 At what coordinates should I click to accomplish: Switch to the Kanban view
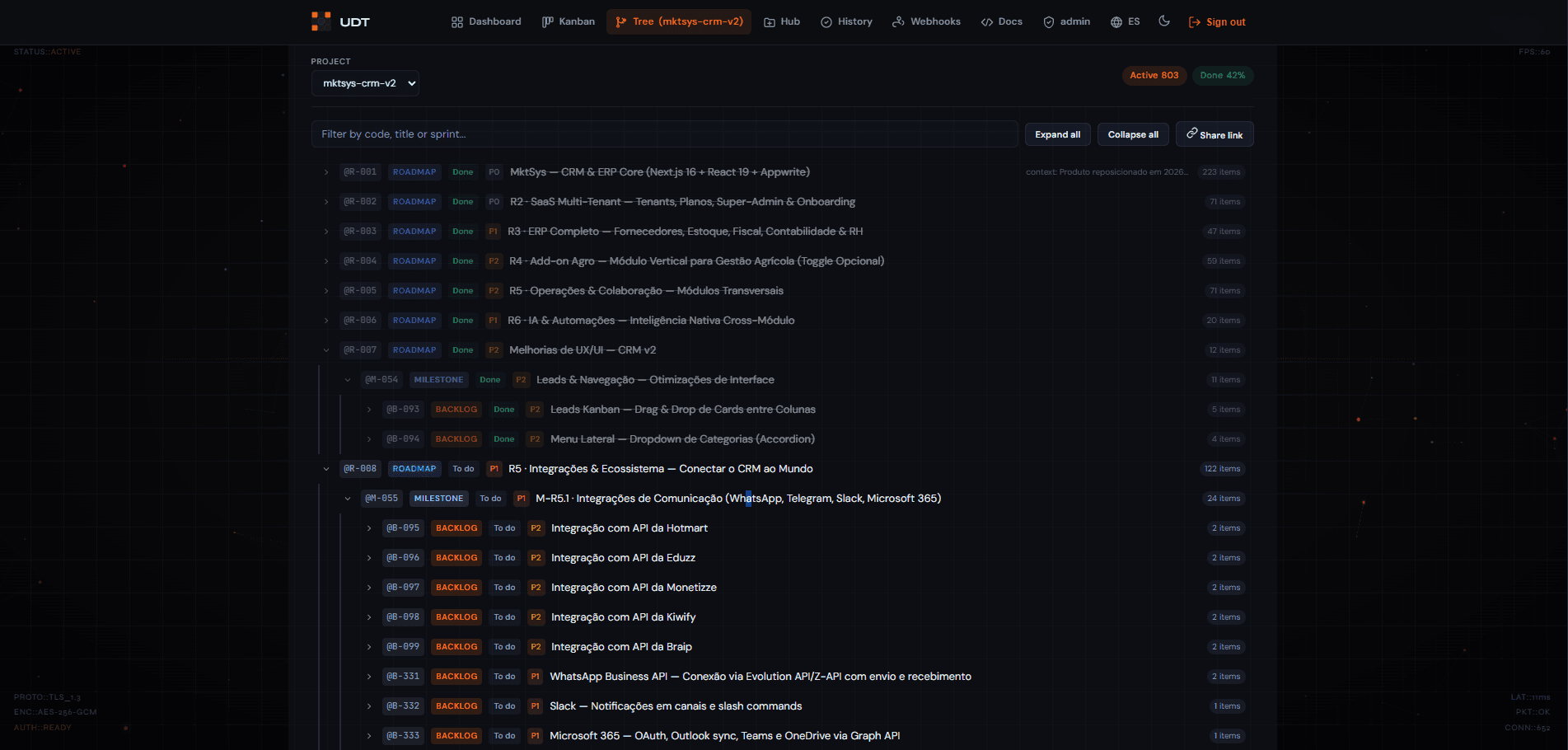(x=568, y=21)
